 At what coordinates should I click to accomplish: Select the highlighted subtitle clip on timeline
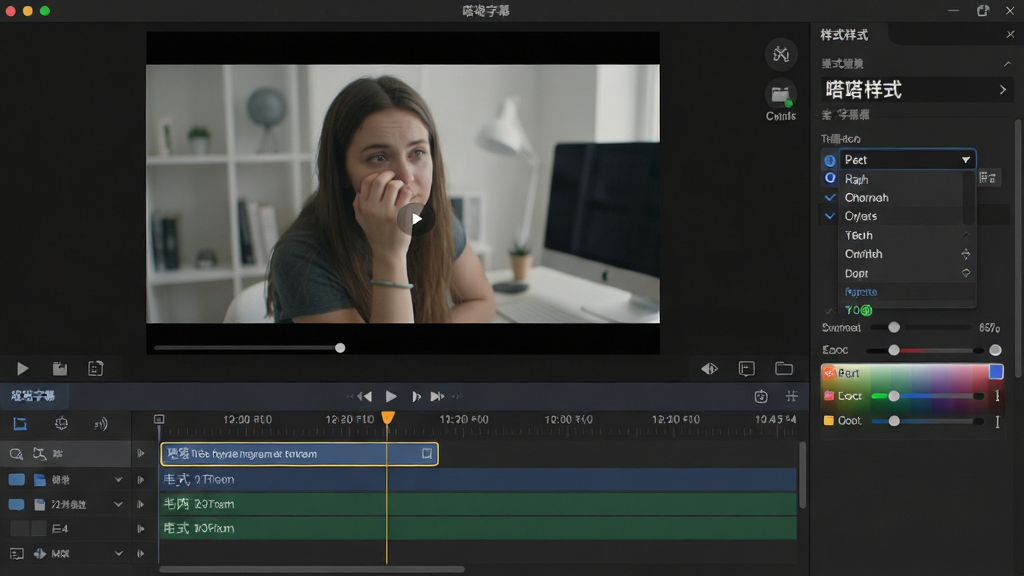click(299, 453)
